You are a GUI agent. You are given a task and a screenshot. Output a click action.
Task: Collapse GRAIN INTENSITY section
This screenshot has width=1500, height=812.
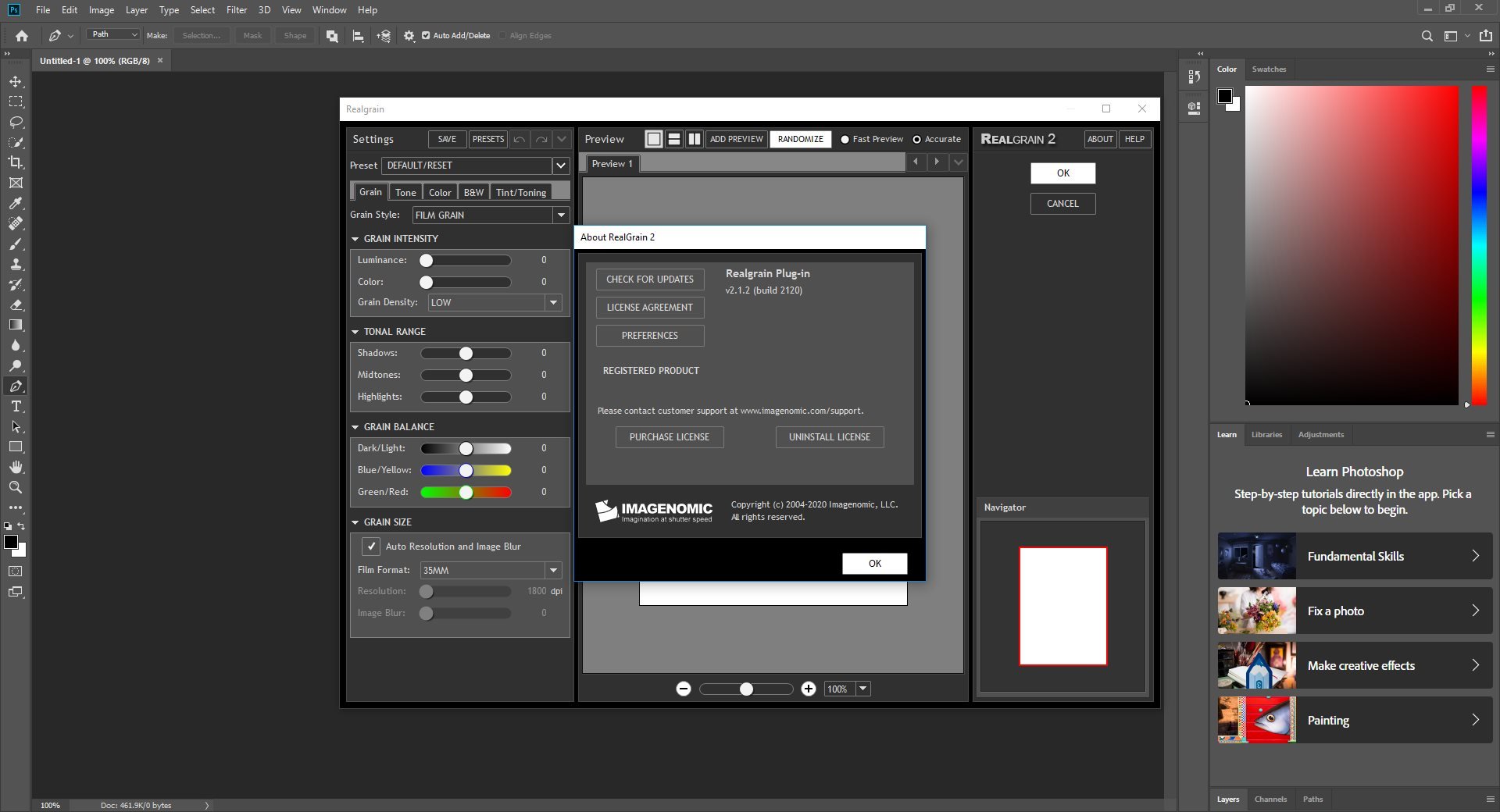point(355,239)
